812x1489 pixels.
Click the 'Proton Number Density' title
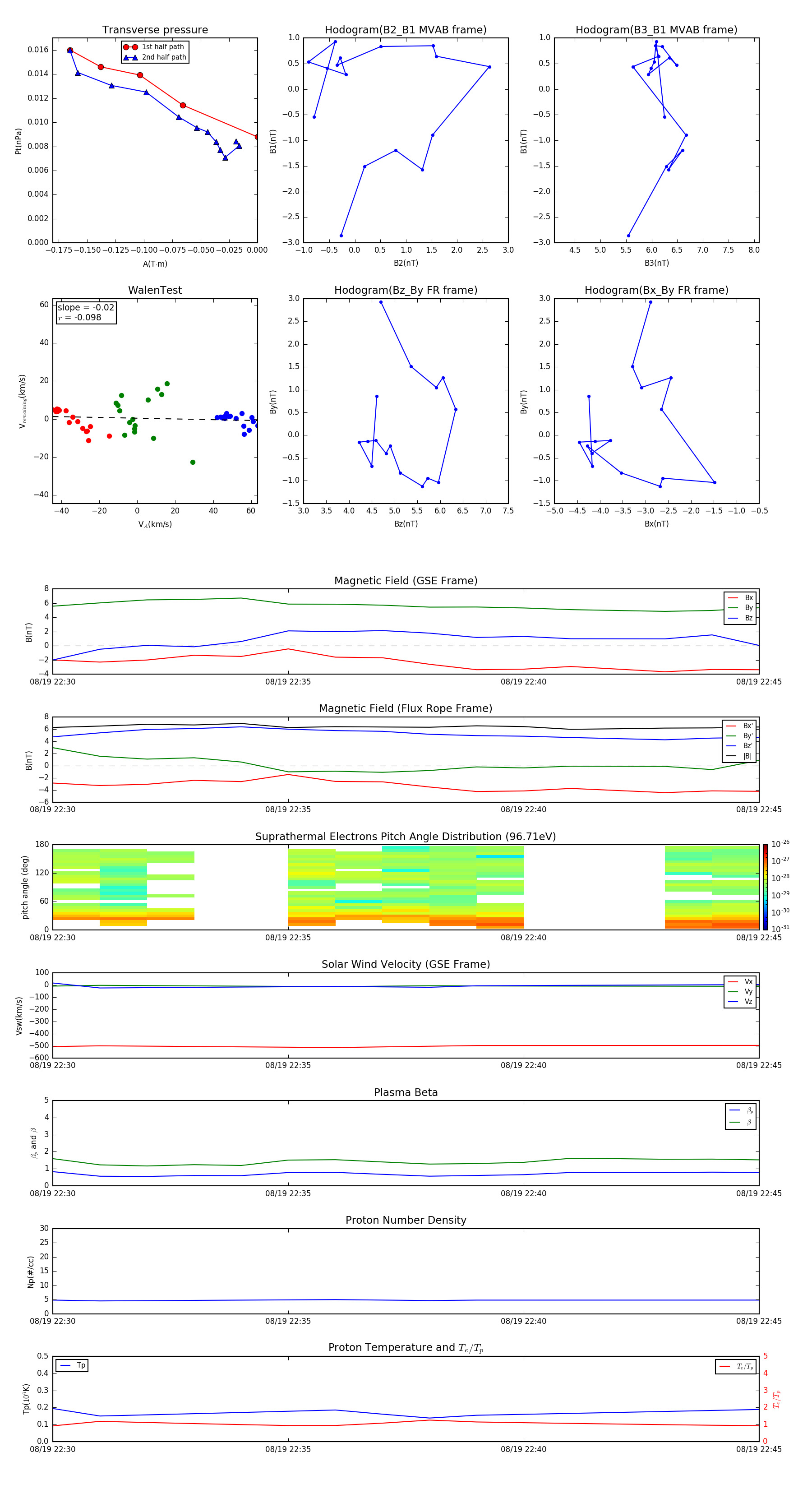(406, 1221)
